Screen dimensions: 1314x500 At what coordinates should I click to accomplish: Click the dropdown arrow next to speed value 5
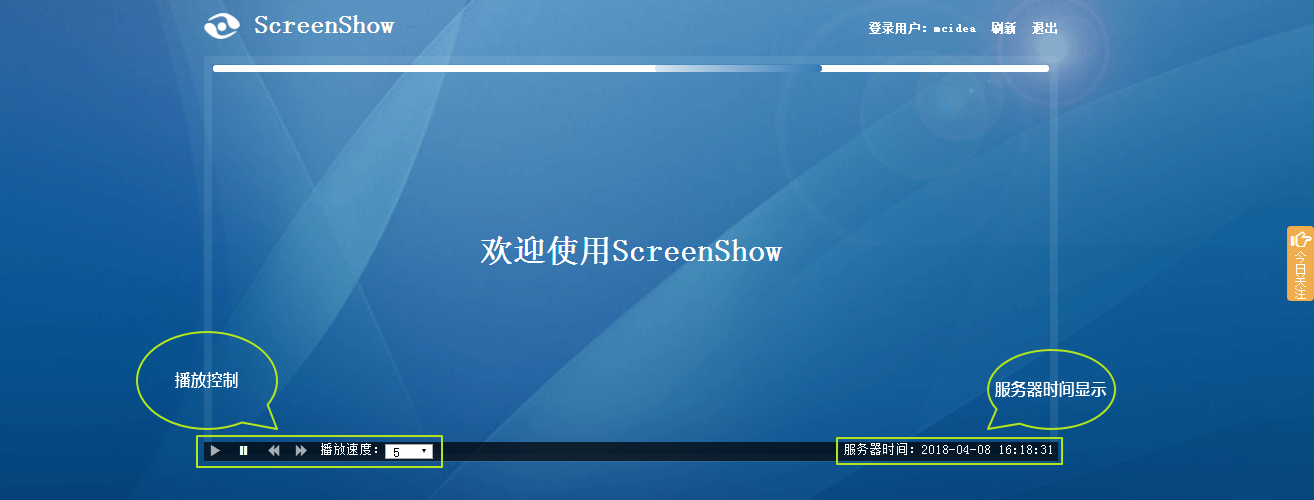pos(425,452)
